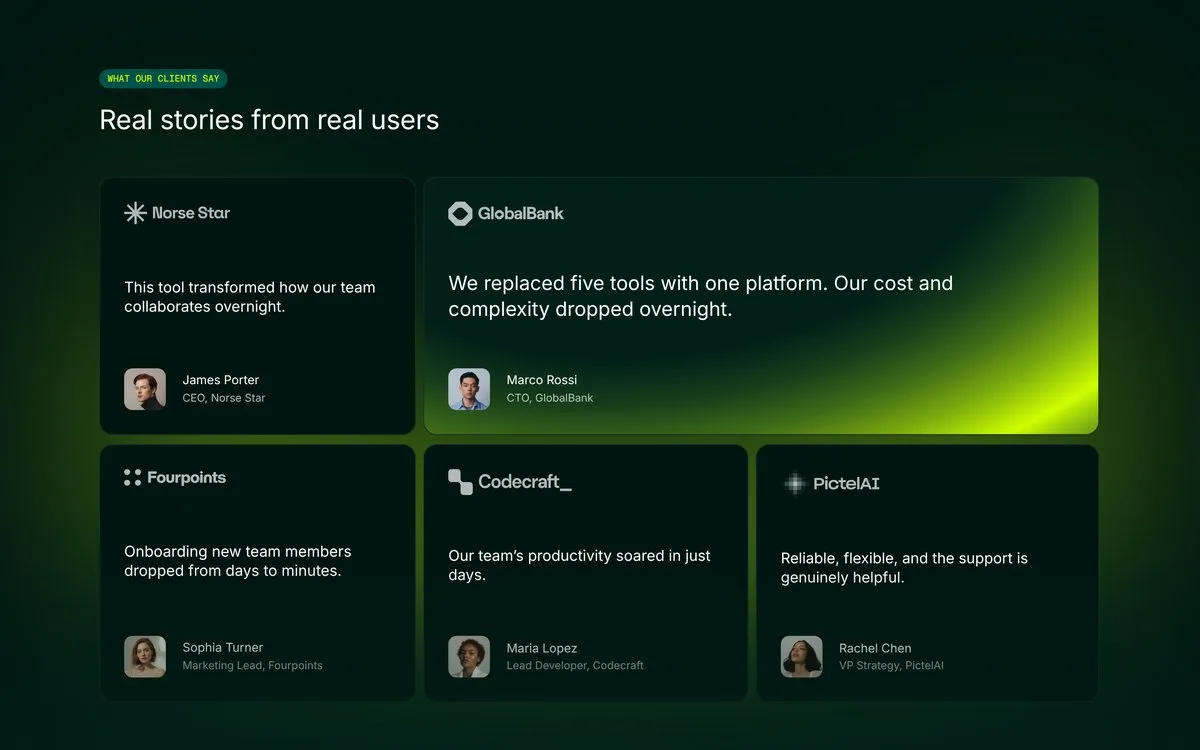Click the Norse Star asterisk logo icon
This screenshot has width=1200, height=750.
(x=135, y=212)
